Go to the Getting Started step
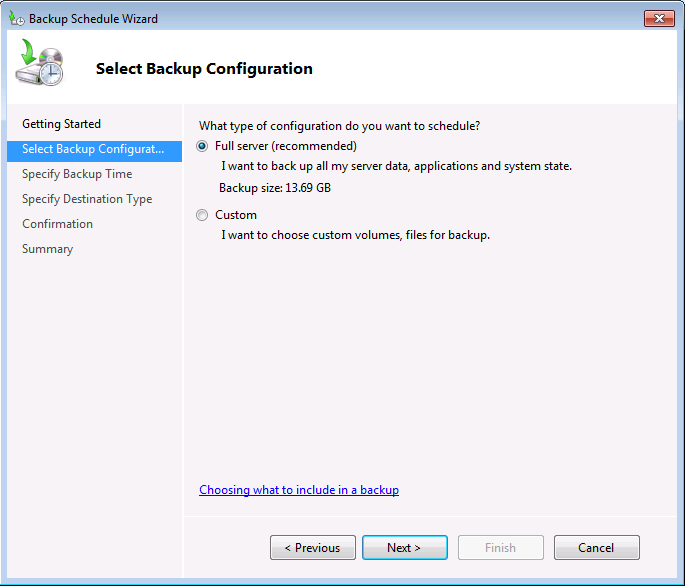This screenshot has width=685, height=586. [x=62, y=124]
